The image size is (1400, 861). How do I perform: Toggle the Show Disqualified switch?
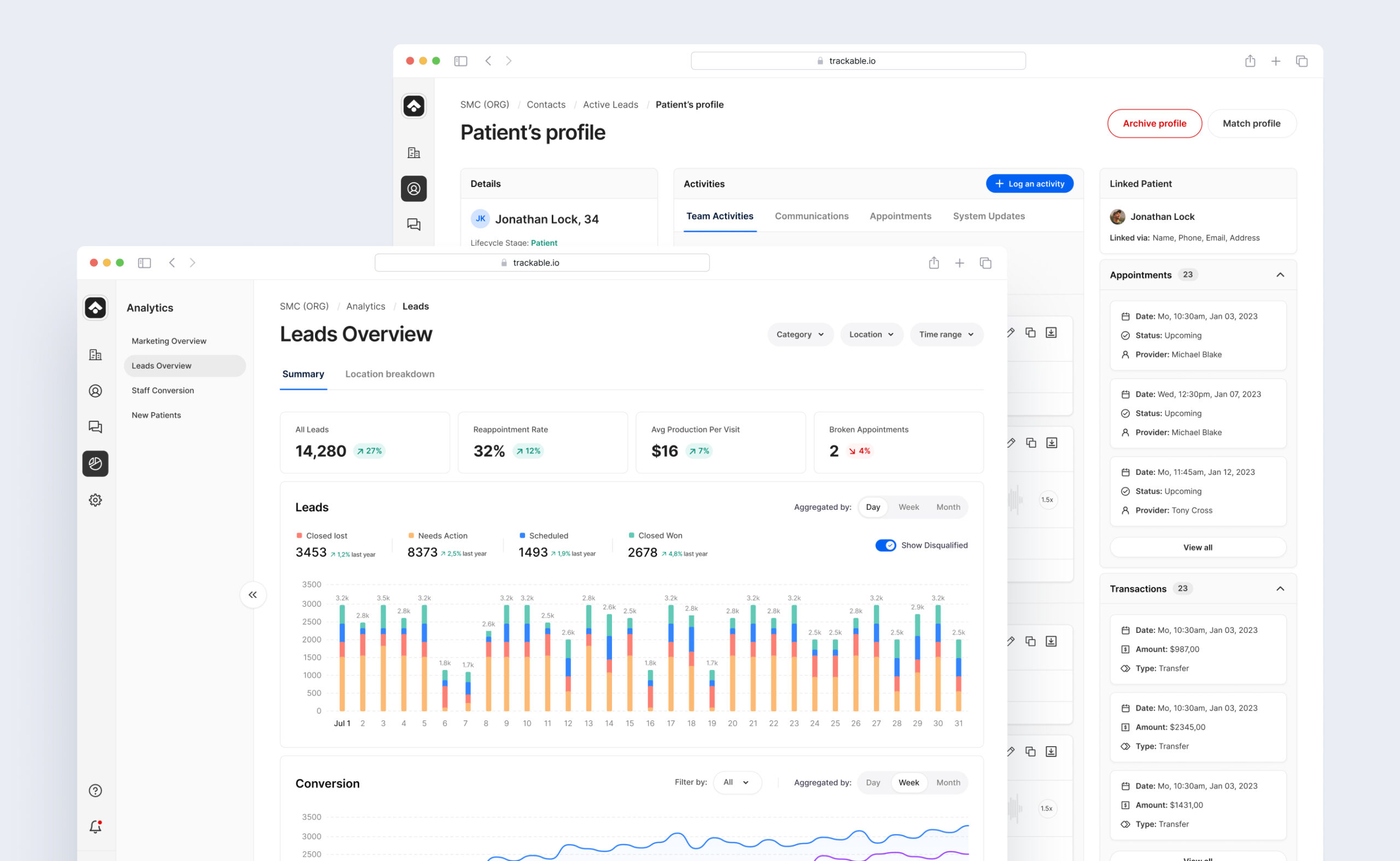tap(885, 545)
